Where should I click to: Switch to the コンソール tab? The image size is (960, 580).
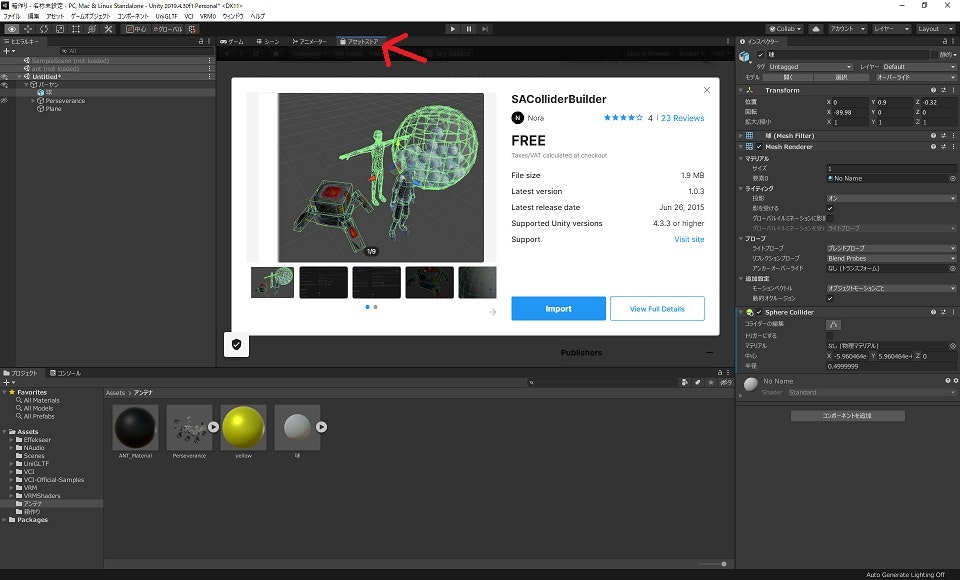coord(65,373)
